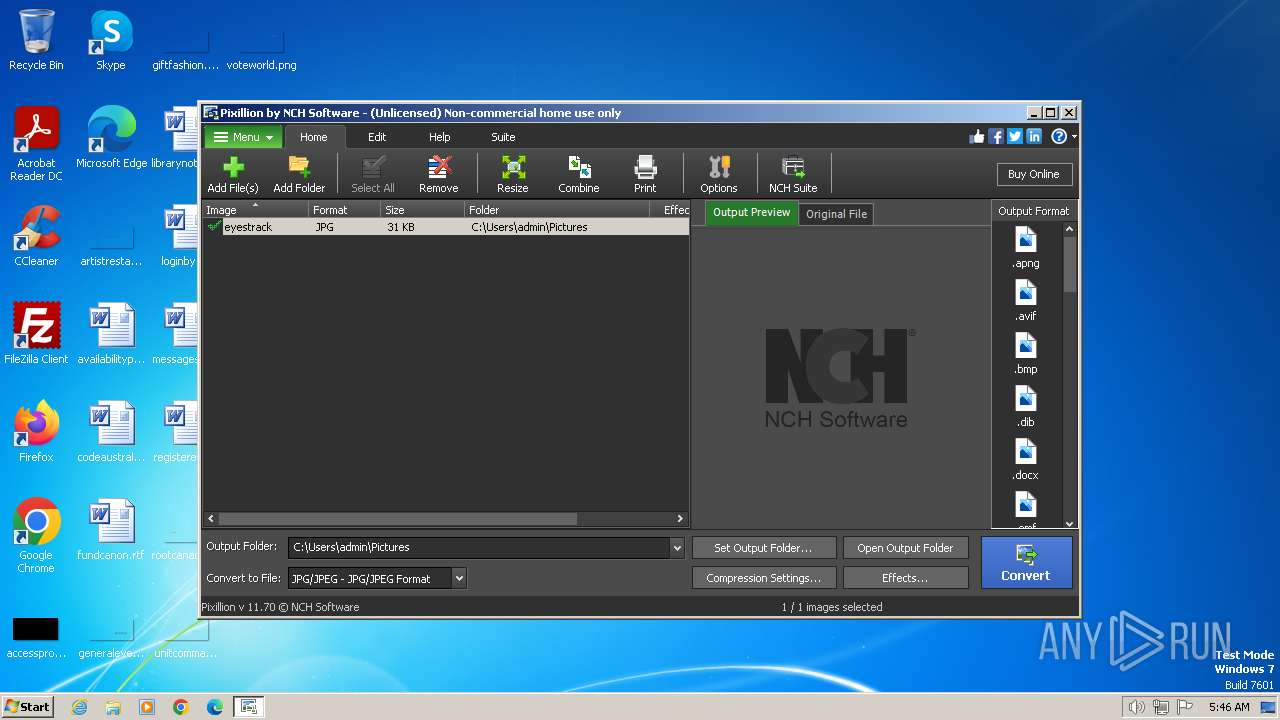Open the Options tool
The height and width of the screenshot is (720, 1280).
click(719, 175)
